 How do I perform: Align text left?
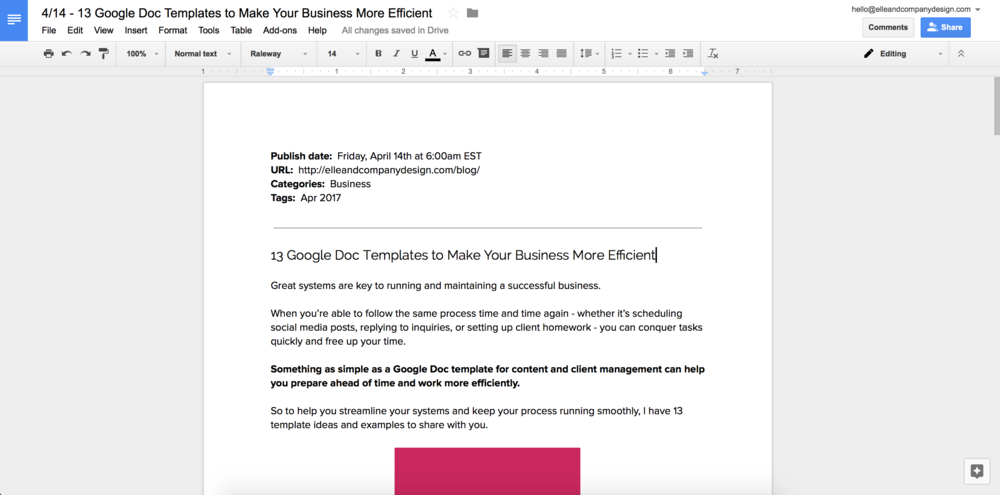pyautogui.click(x=507, y=54)
